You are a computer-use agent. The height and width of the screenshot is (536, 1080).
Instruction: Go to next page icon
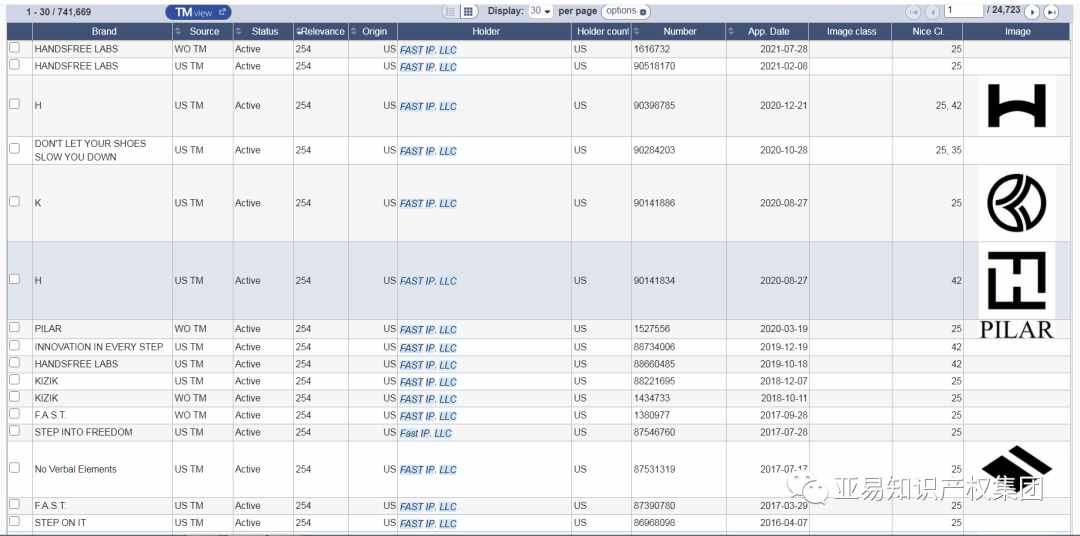coord(1032,12)
